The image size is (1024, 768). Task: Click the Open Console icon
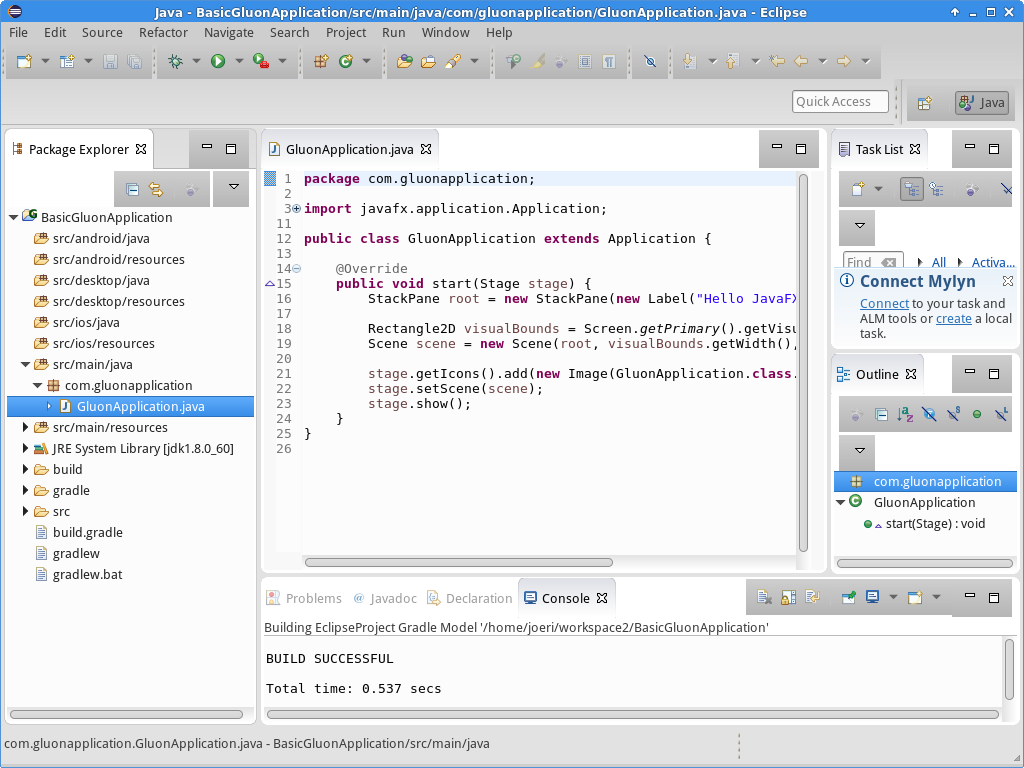pos(915,597)
